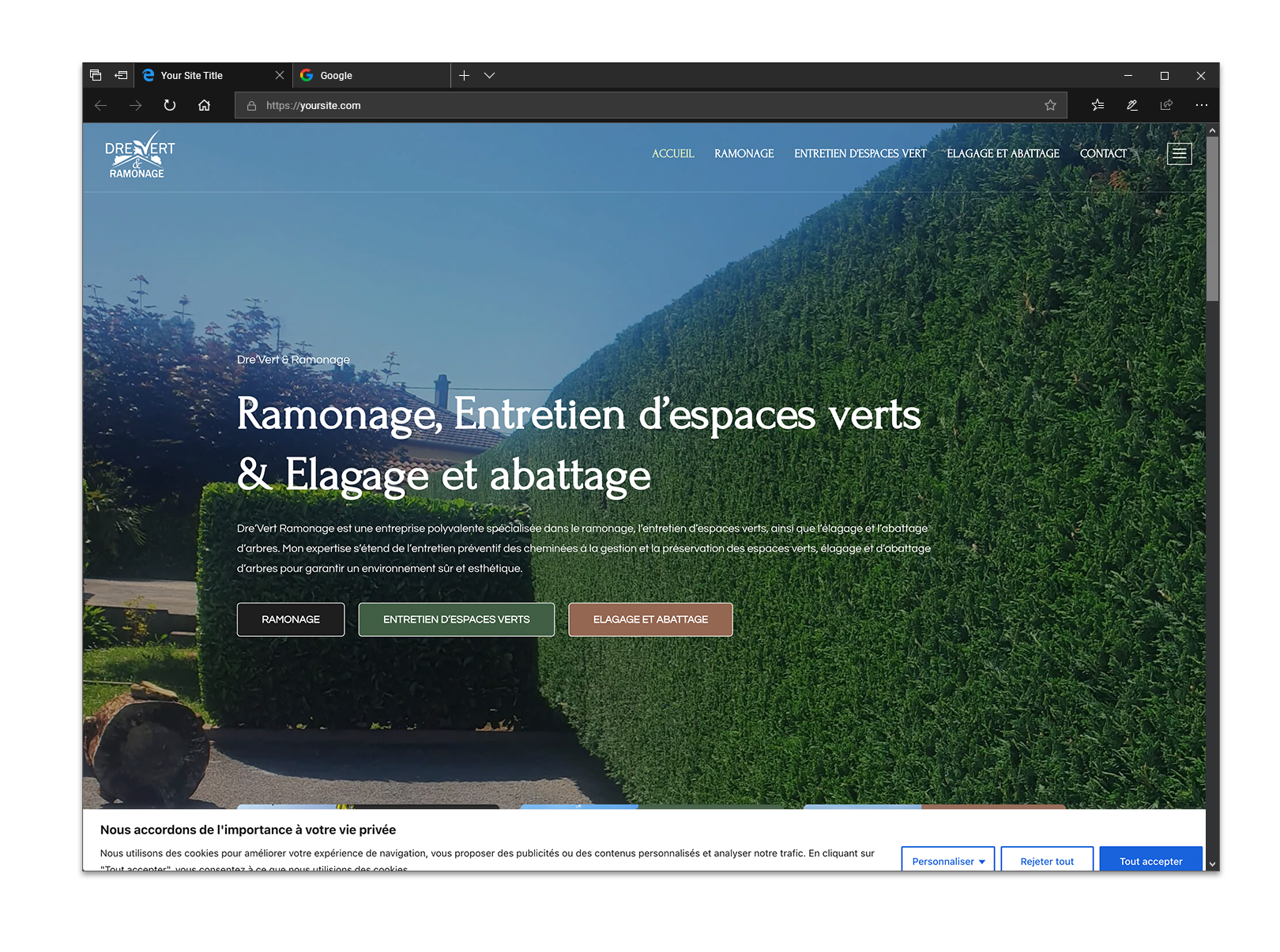Click Rejeter tout cookie button

(1047, 860)
